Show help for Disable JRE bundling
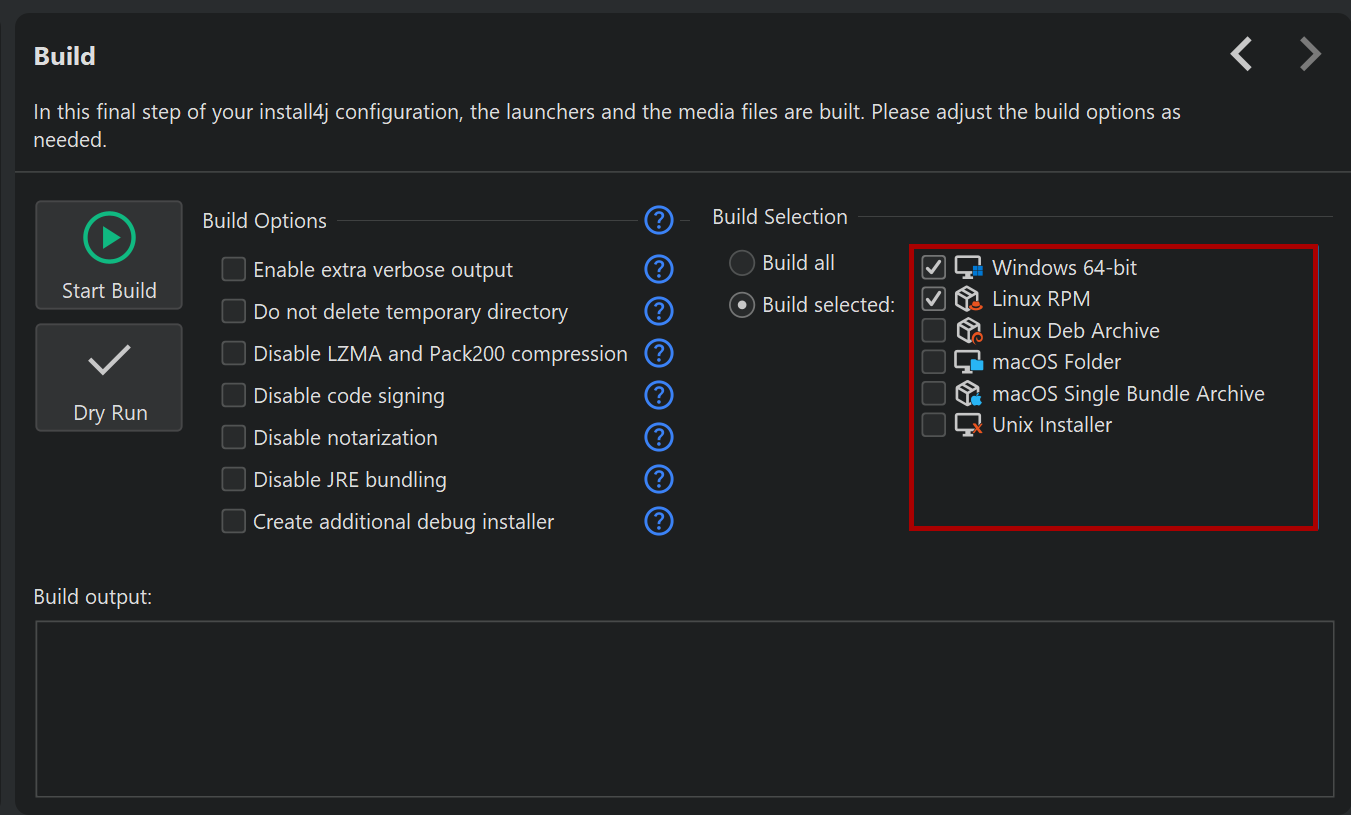1351x815 pixels. [x=659, y=479]
